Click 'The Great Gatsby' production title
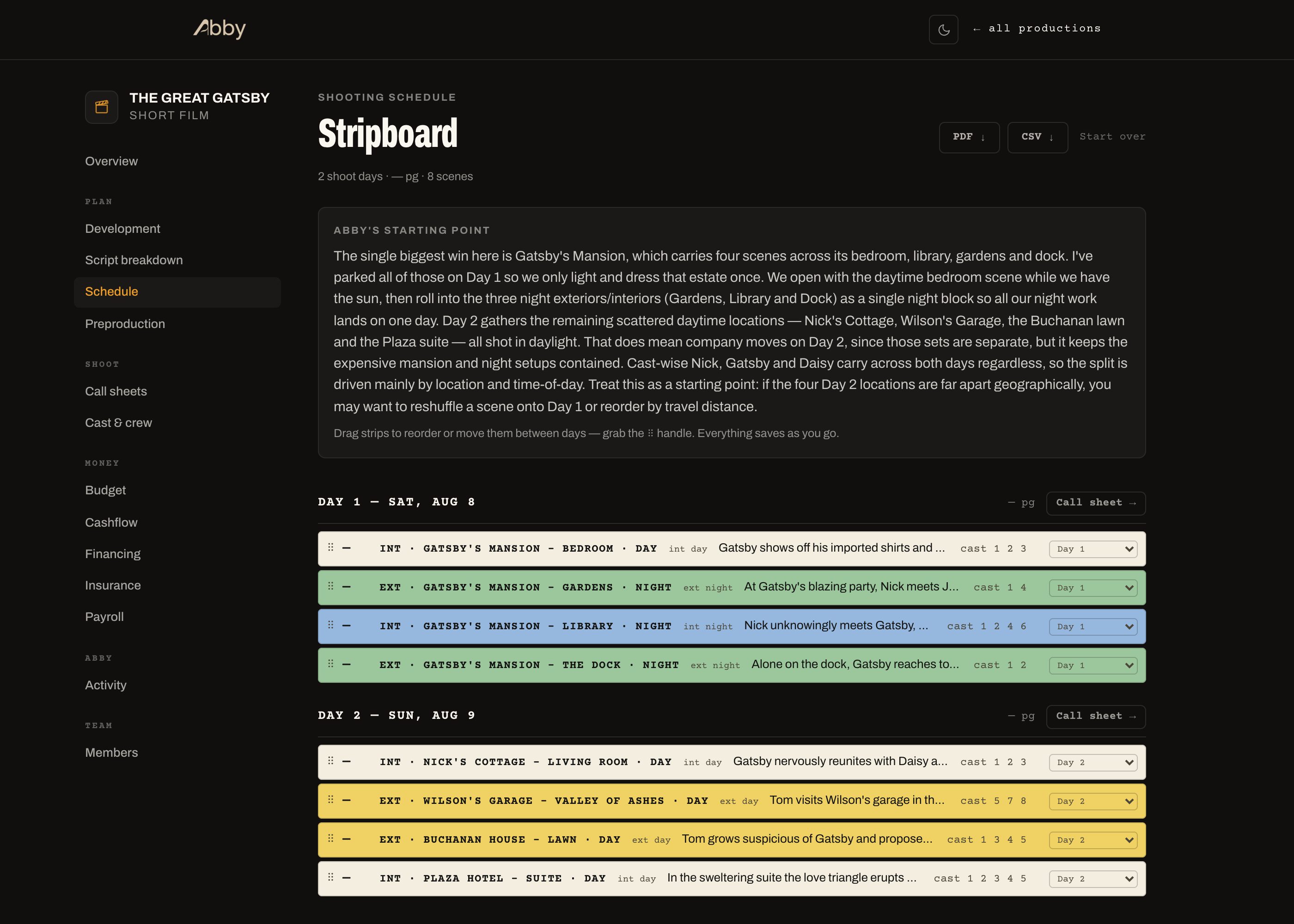The width and height of the screenshot is (1294, 924). (200, 98)
